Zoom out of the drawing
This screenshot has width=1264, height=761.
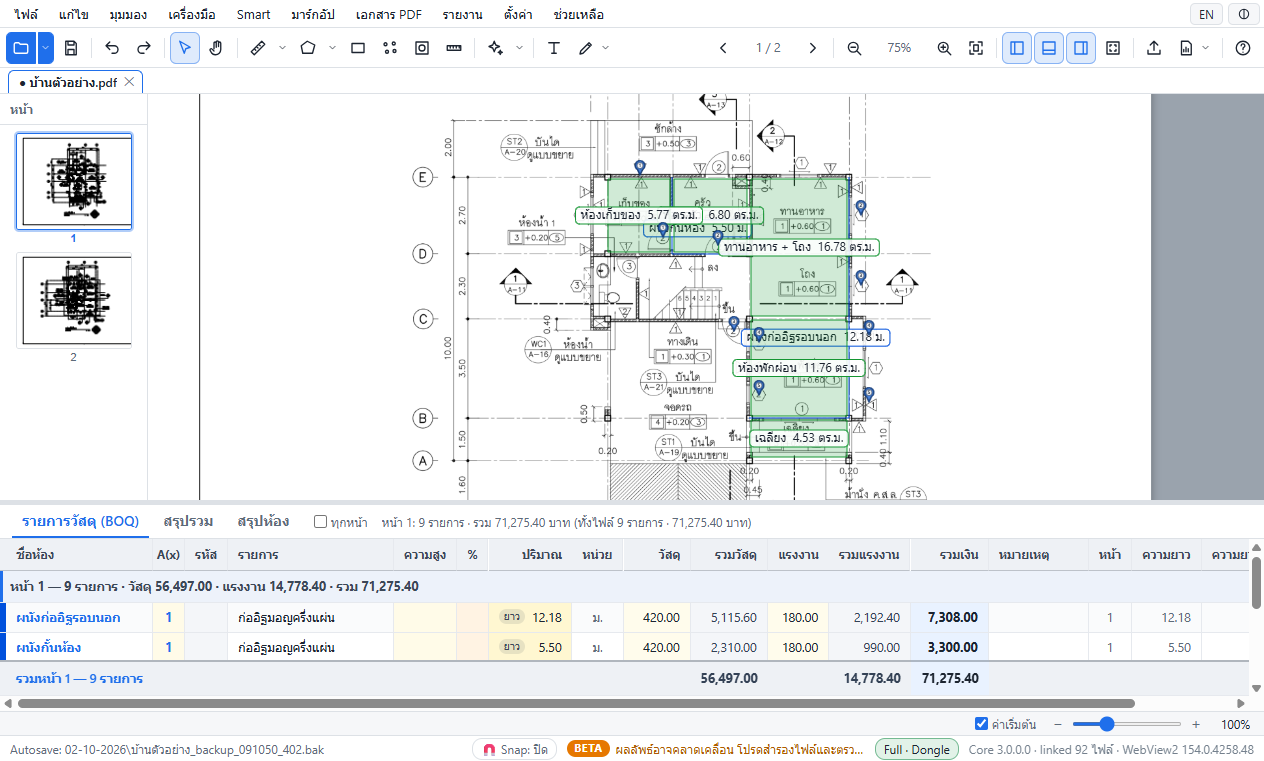[854, 48]
